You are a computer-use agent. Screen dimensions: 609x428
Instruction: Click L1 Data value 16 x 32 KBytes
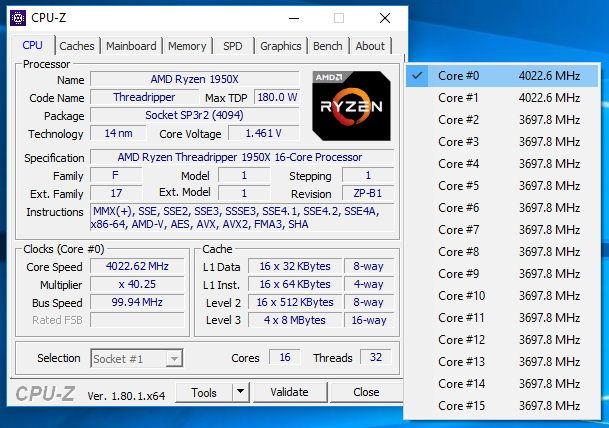point(295,266)
